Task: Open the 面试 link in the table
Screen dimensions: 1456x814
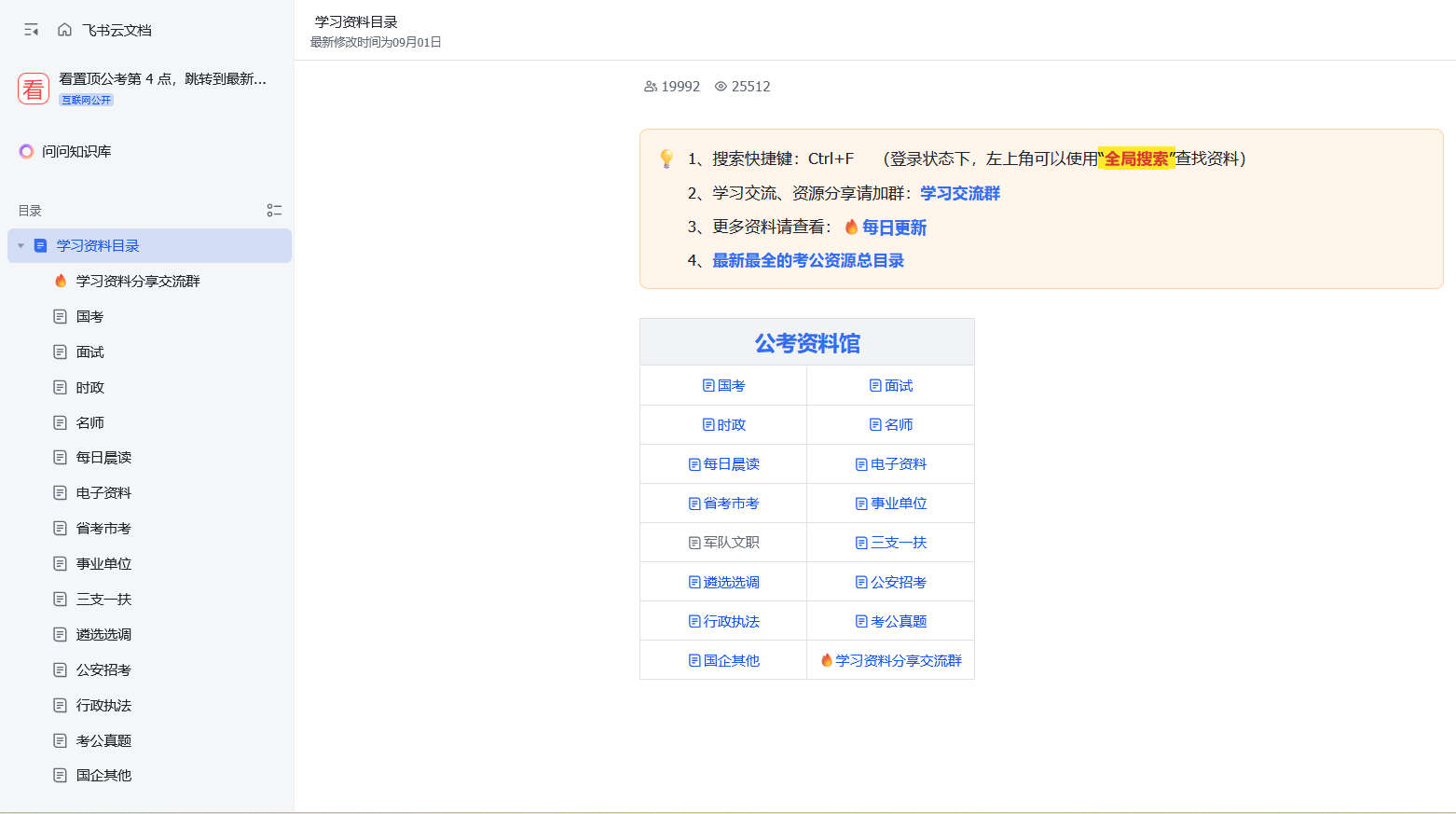Action: point(891,386)
